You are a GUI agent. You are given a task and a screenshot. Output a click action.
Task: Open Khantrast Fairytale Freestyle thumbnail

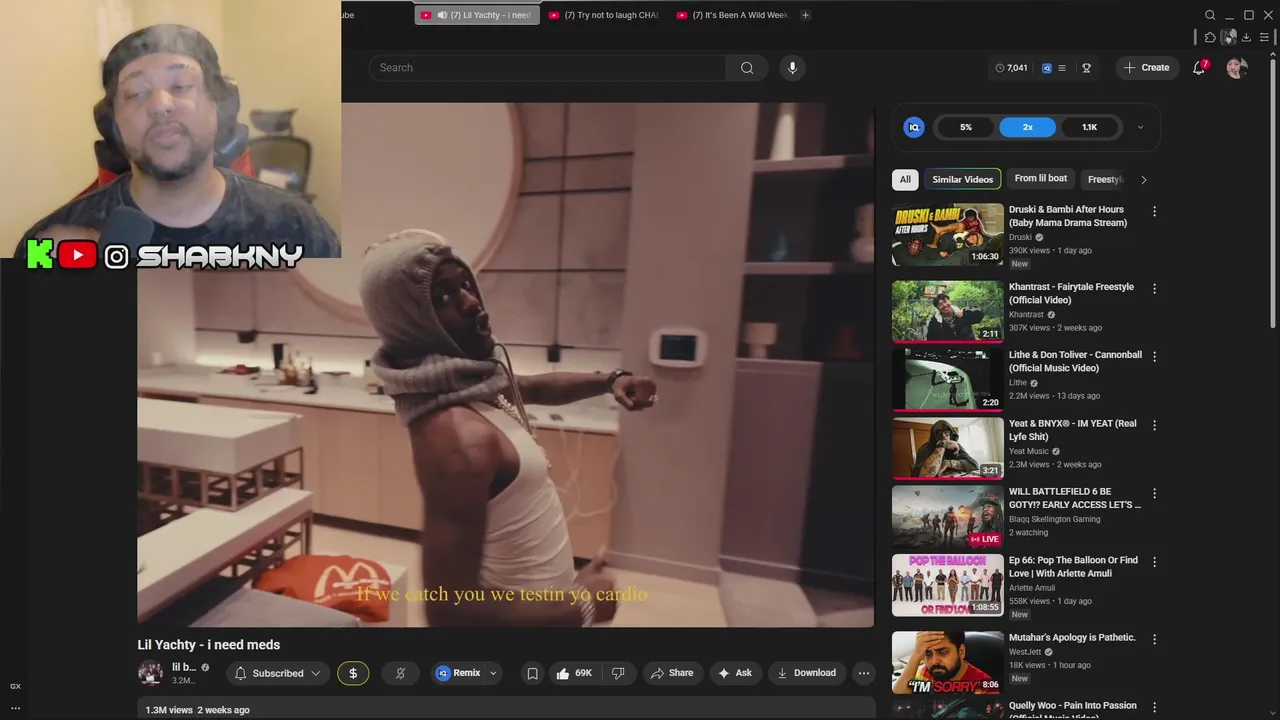pos(948,312)
